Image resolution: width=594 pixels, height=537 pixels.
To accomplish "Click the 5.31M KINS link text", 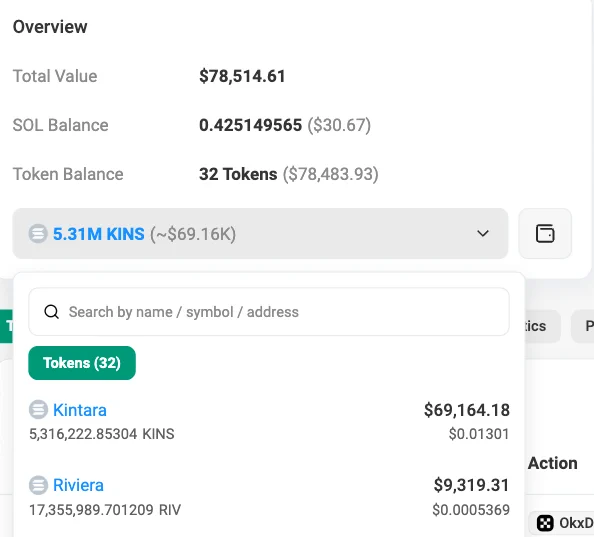I will (98, 234).
